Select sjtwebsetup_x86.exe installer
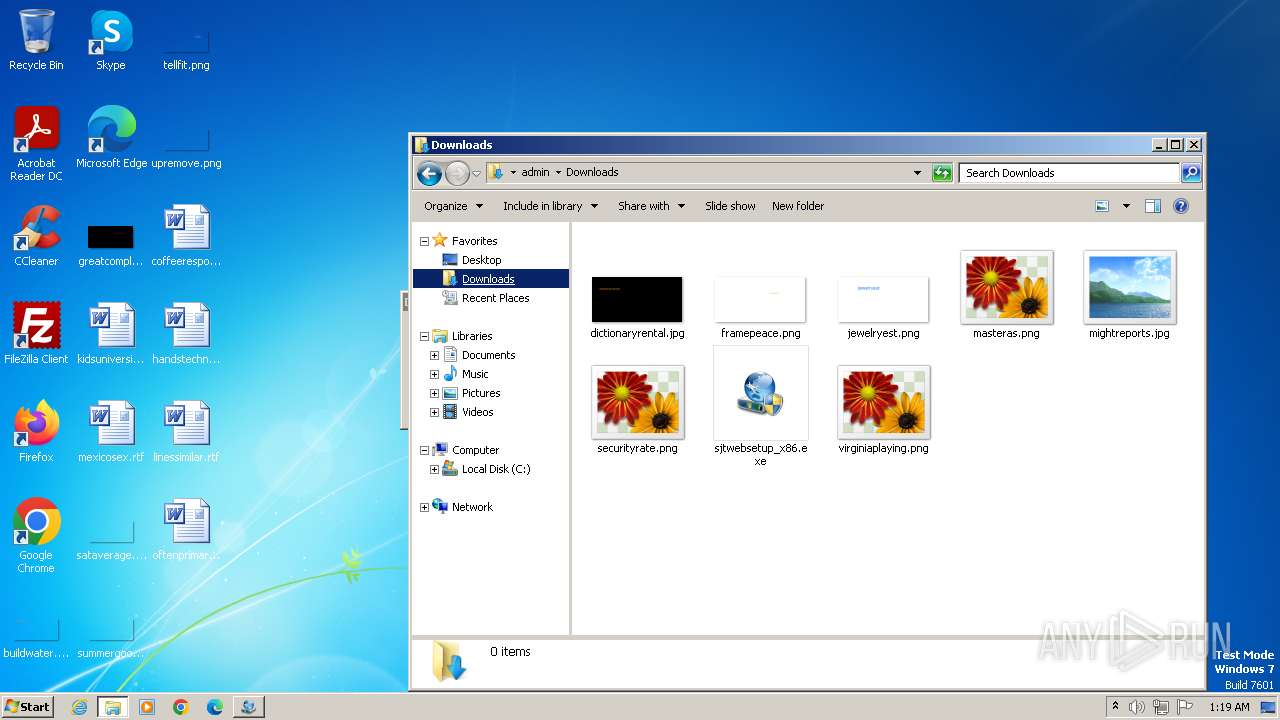1280x720 pixels. click(x=760, y=408)
